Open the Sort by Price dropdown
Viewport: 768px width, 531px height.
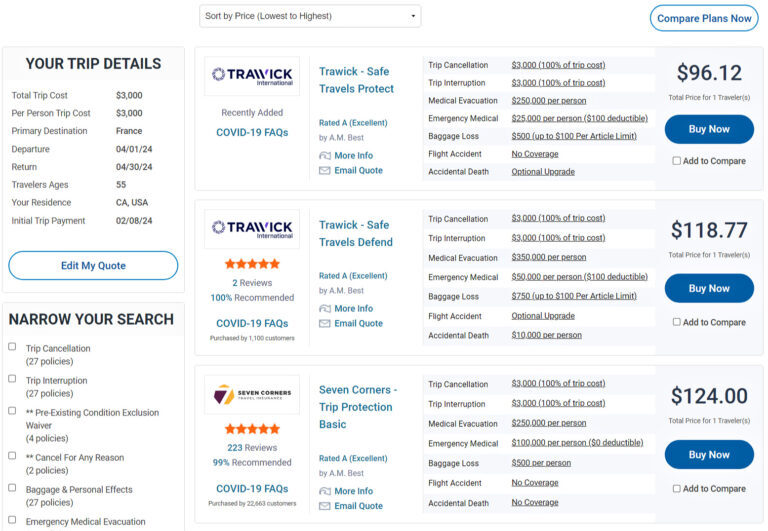click(310, 16)
